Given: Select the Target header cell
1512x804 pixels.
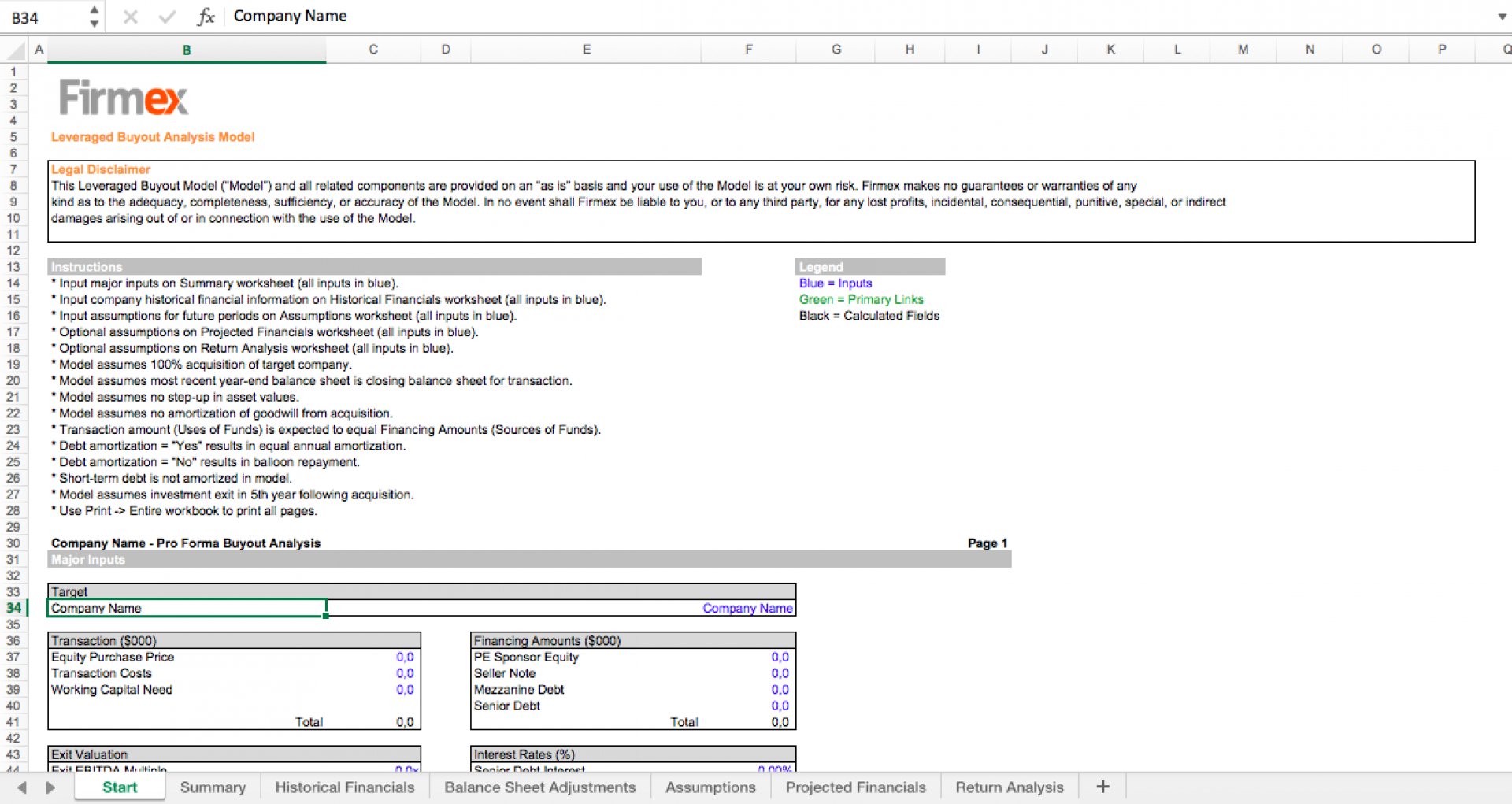Looking at the screenshot, I should point(422,592).
